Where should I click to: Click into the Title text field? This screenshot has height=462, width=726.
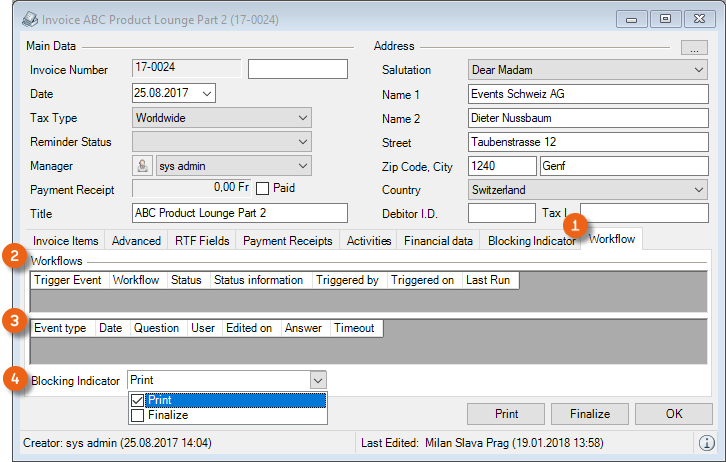pyautogui.click(x=239, y=213)
